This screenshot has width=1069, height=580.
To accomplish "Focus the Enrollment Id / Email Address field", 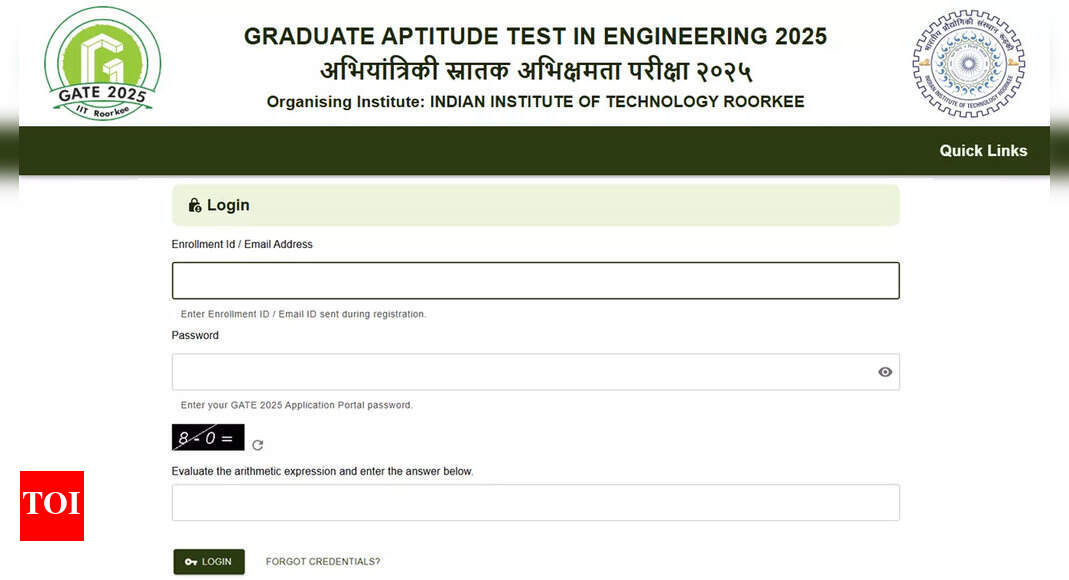I will point(536,281).
